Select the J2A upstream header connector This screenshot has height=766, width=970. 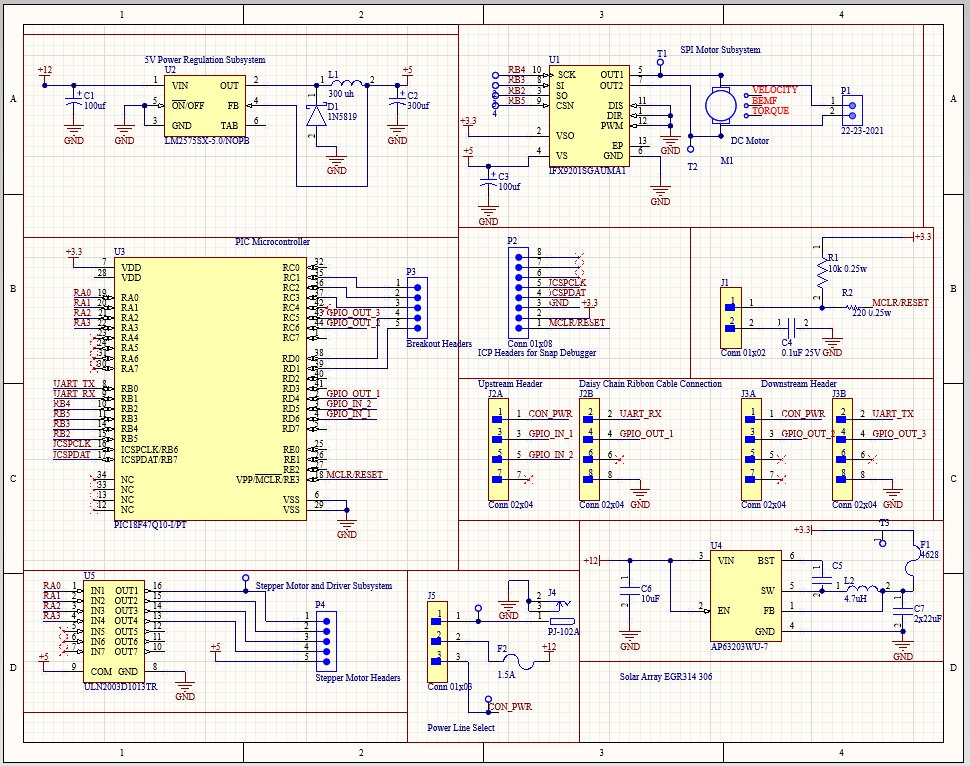(497, 452)
